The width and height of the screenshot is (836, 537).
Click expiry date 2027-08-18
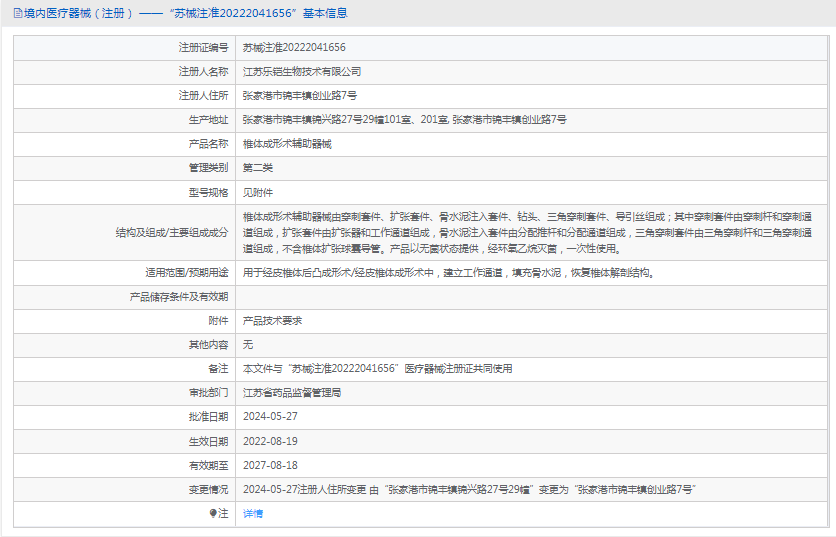tap(270, 466)
